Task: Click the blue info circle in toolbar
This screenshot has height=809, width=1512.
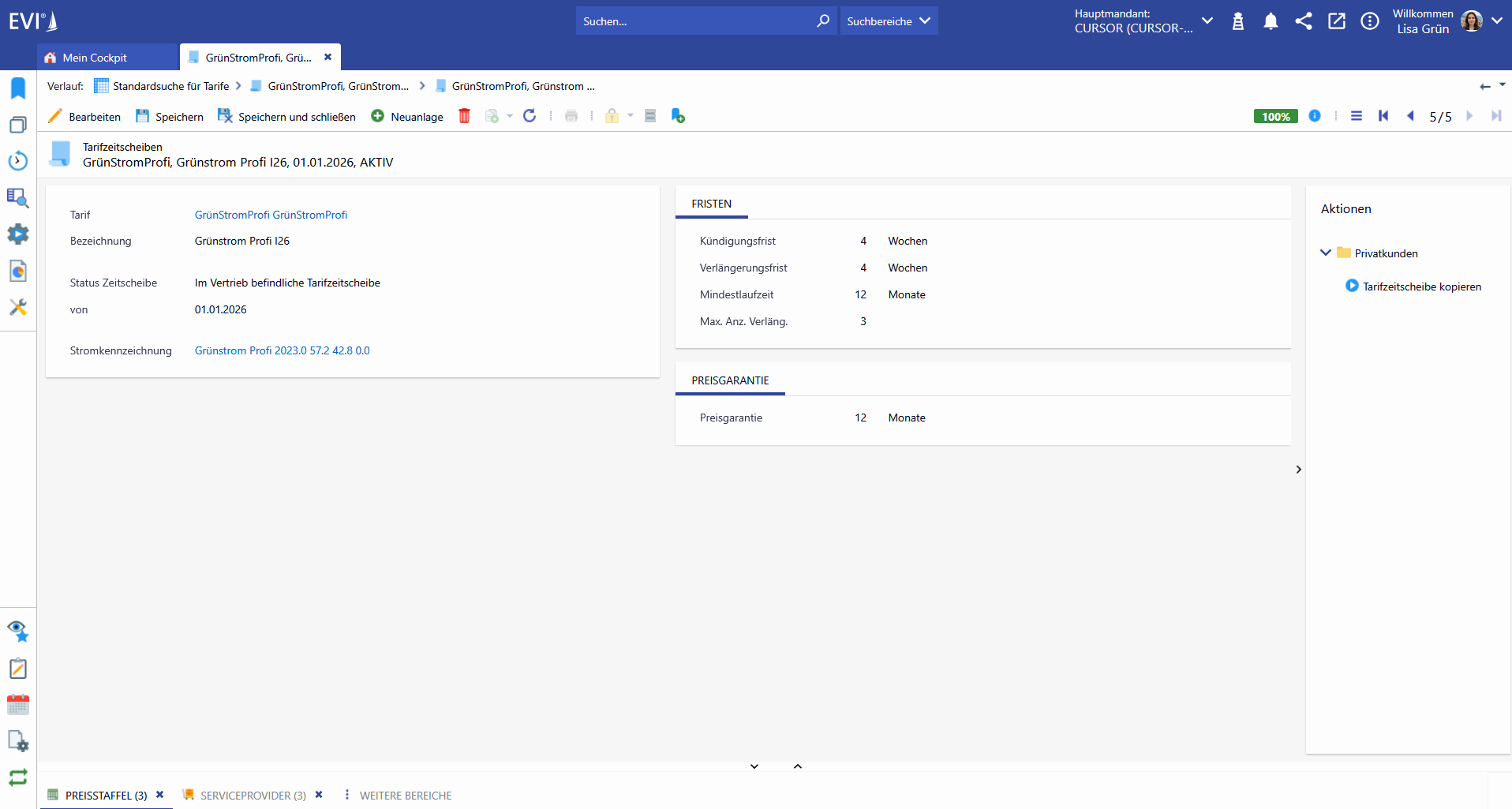Action: click(x=1315, y=116)
